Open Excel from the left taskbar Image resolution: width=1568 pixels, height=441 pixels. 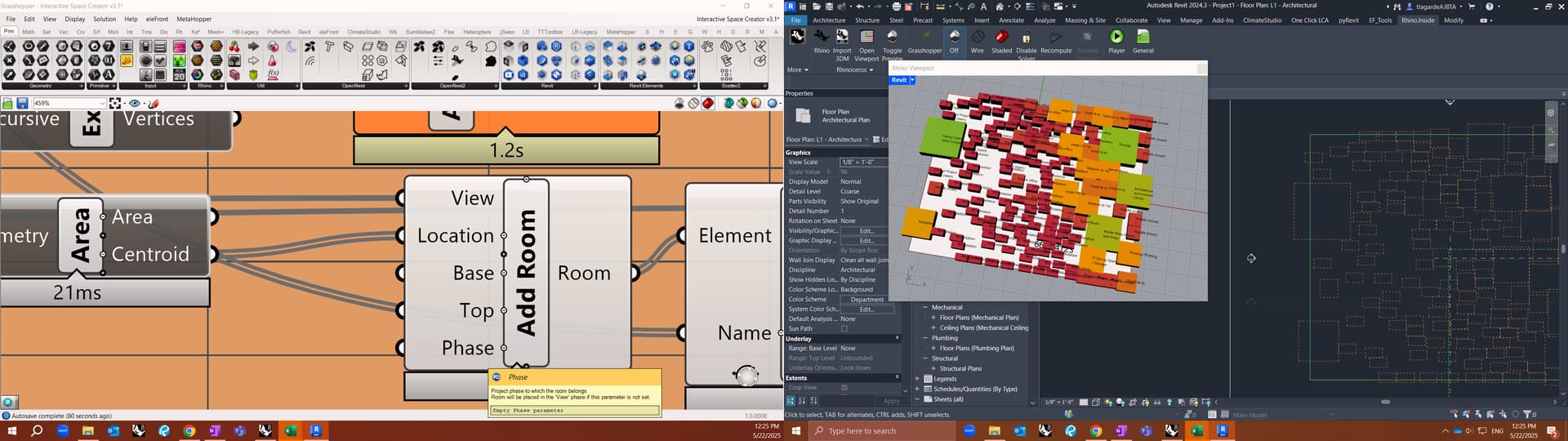(x=290, y=430)
